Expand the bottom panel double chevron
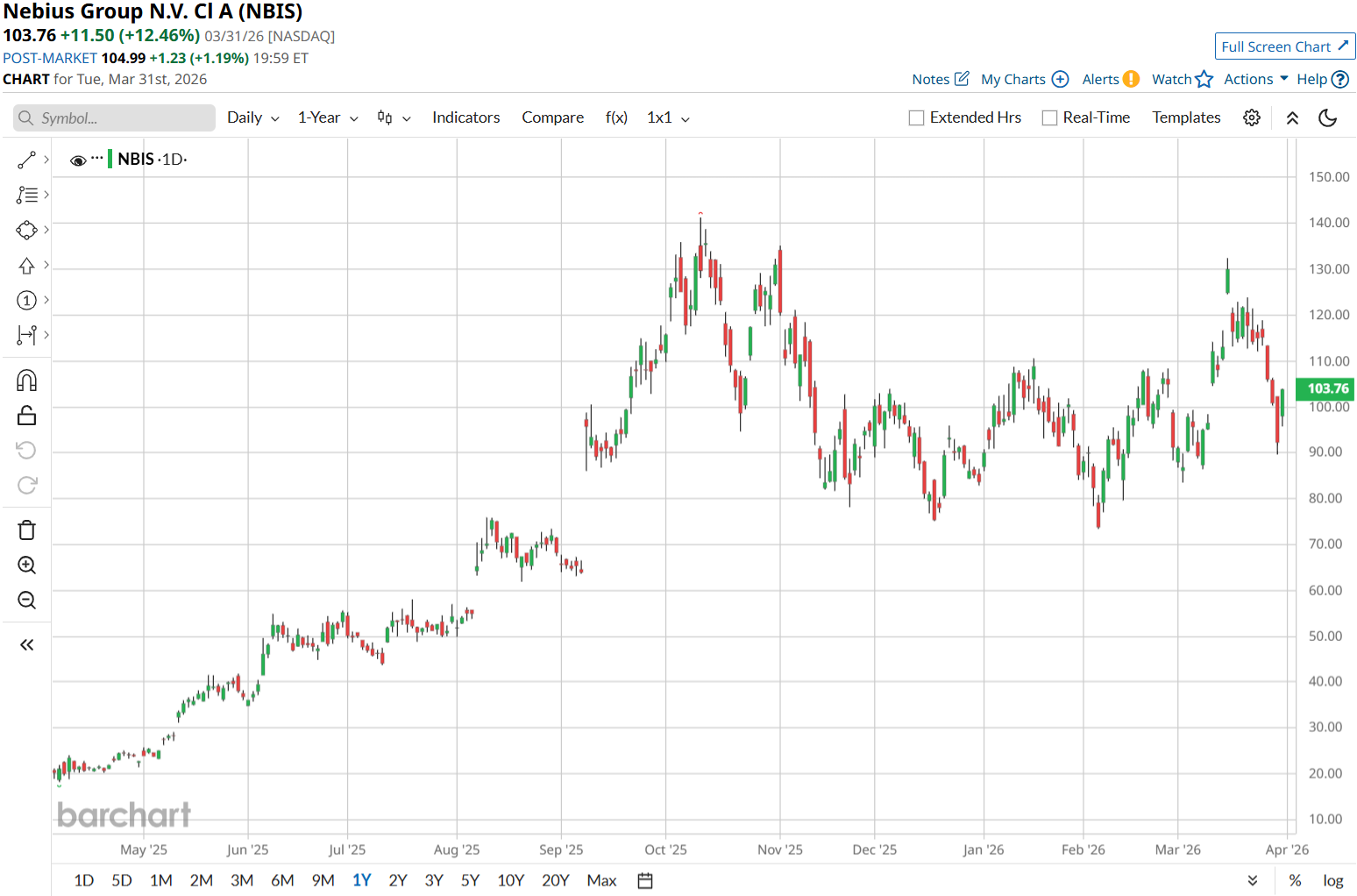Viewport: 1357px width, 896px height. click(1253, 880)
